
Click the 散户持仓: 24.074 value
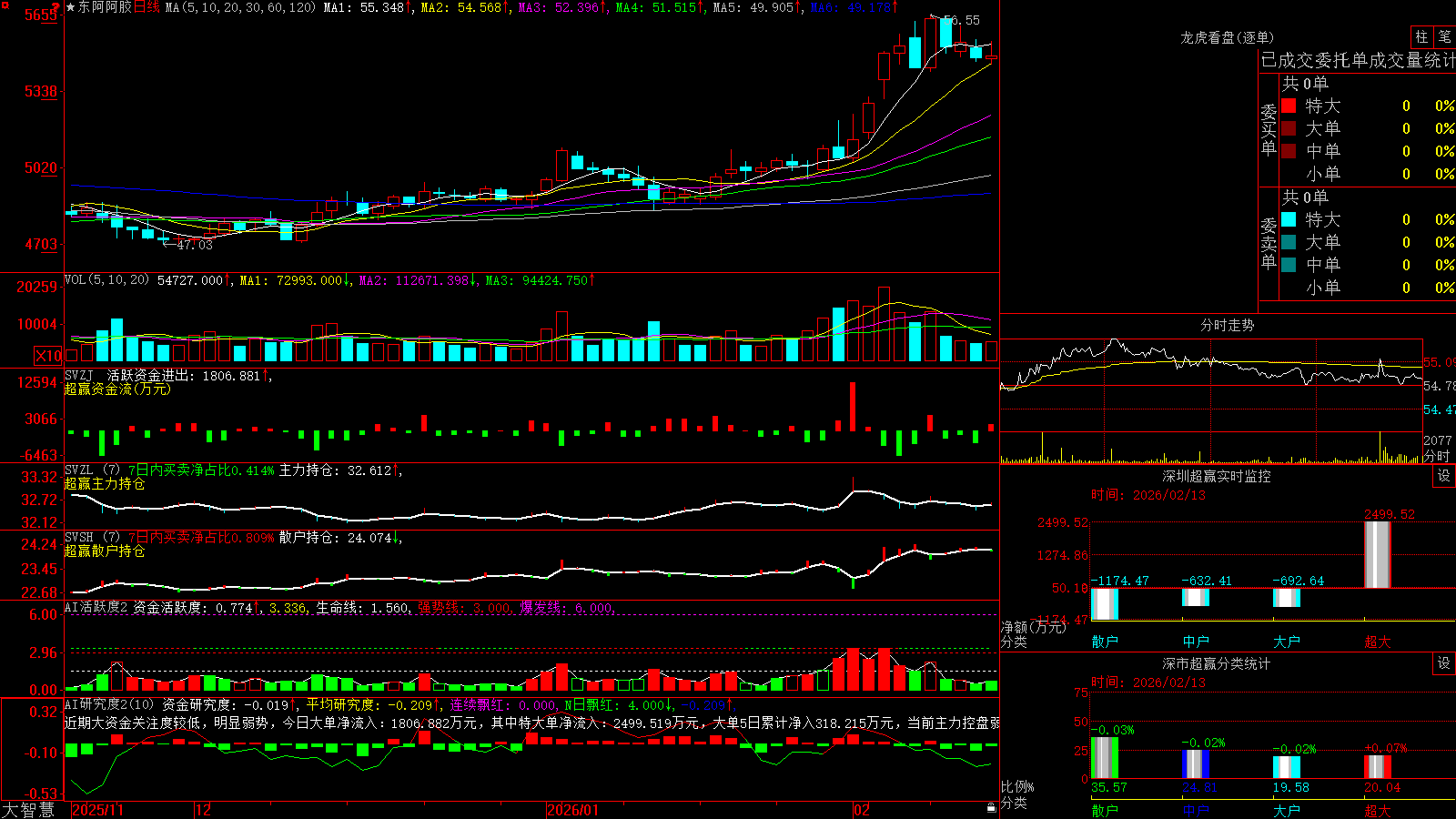click(339, 538)
